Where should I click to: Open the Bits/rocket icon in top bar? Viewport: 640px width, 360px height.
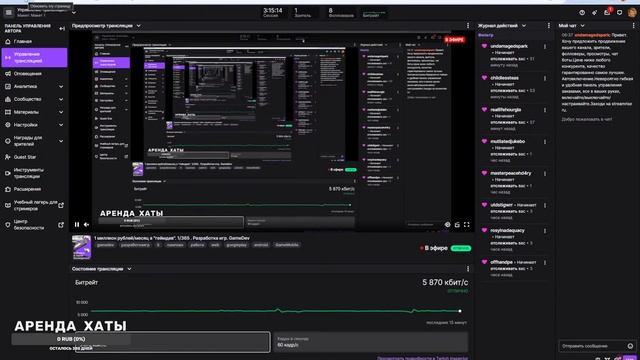(x=594, y=13)
